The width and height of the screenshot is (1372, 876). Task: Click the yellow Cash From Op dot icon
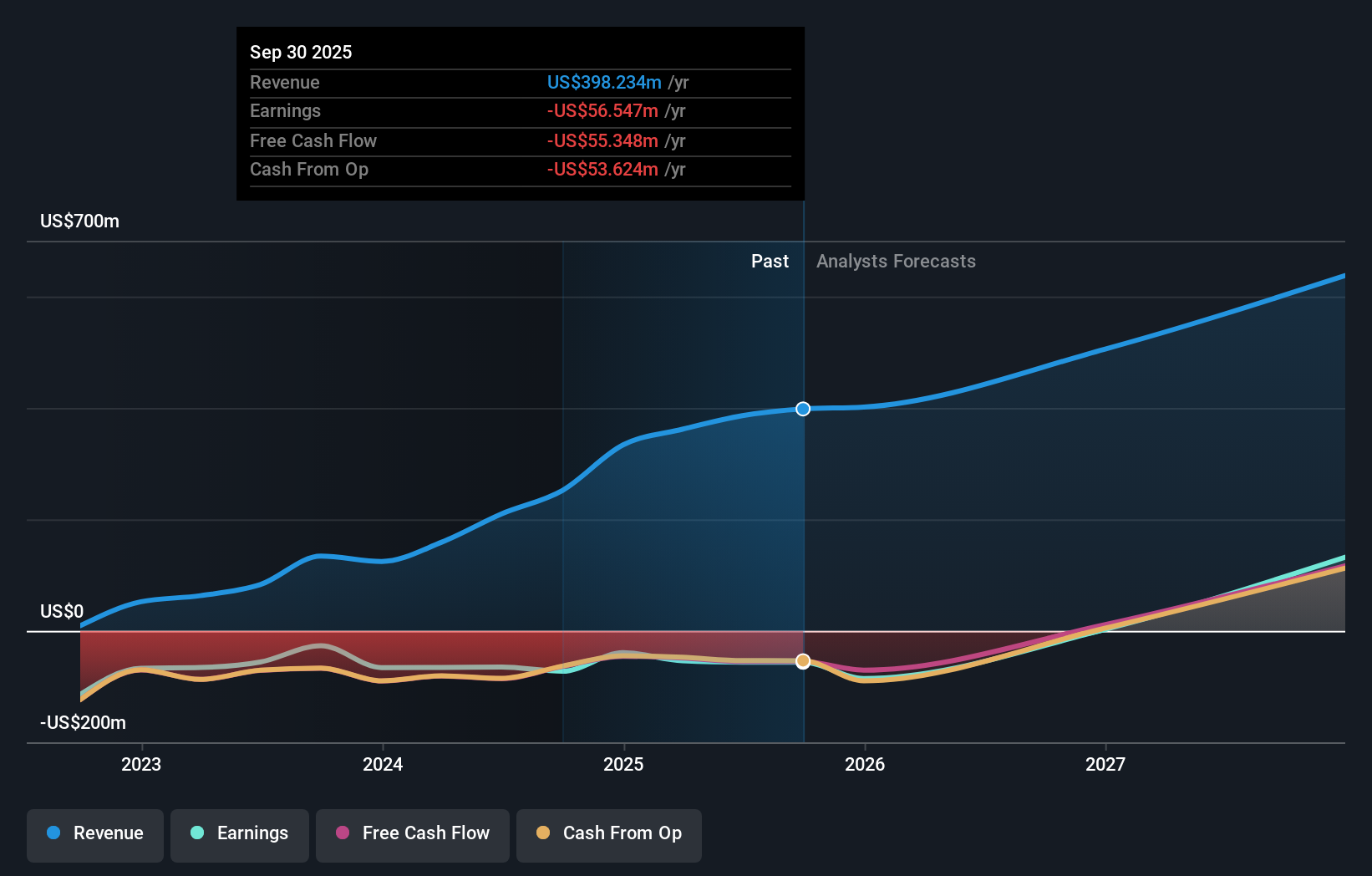pyautogui.click(x=543, y=834)
